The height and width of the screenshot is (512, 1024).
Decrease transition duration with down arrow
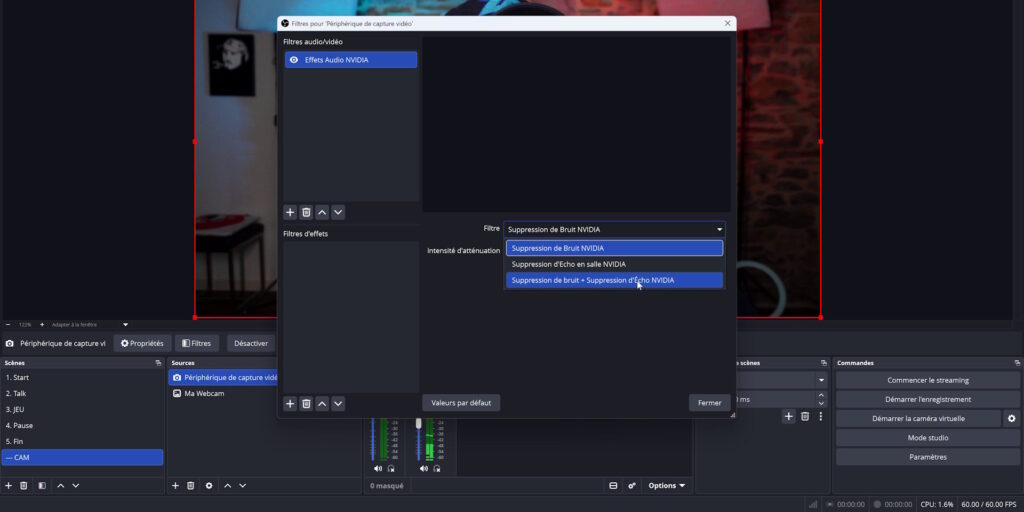click(822, 403)
